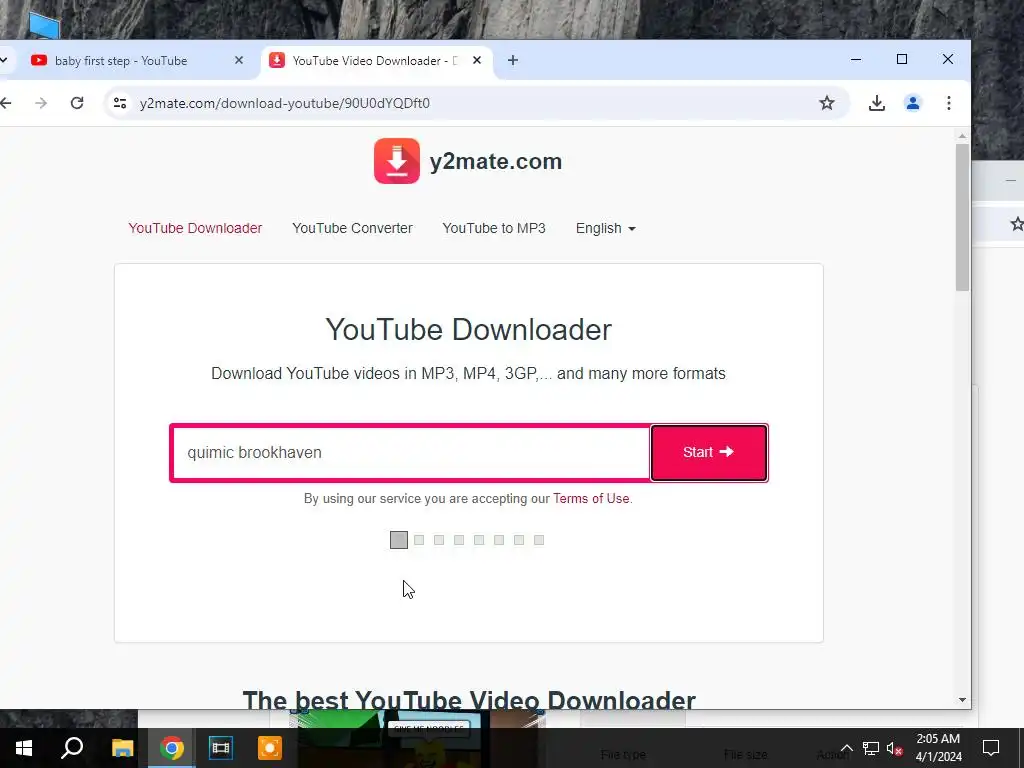
Task: Click the y2mate.com site title
Action: (496, 161)
